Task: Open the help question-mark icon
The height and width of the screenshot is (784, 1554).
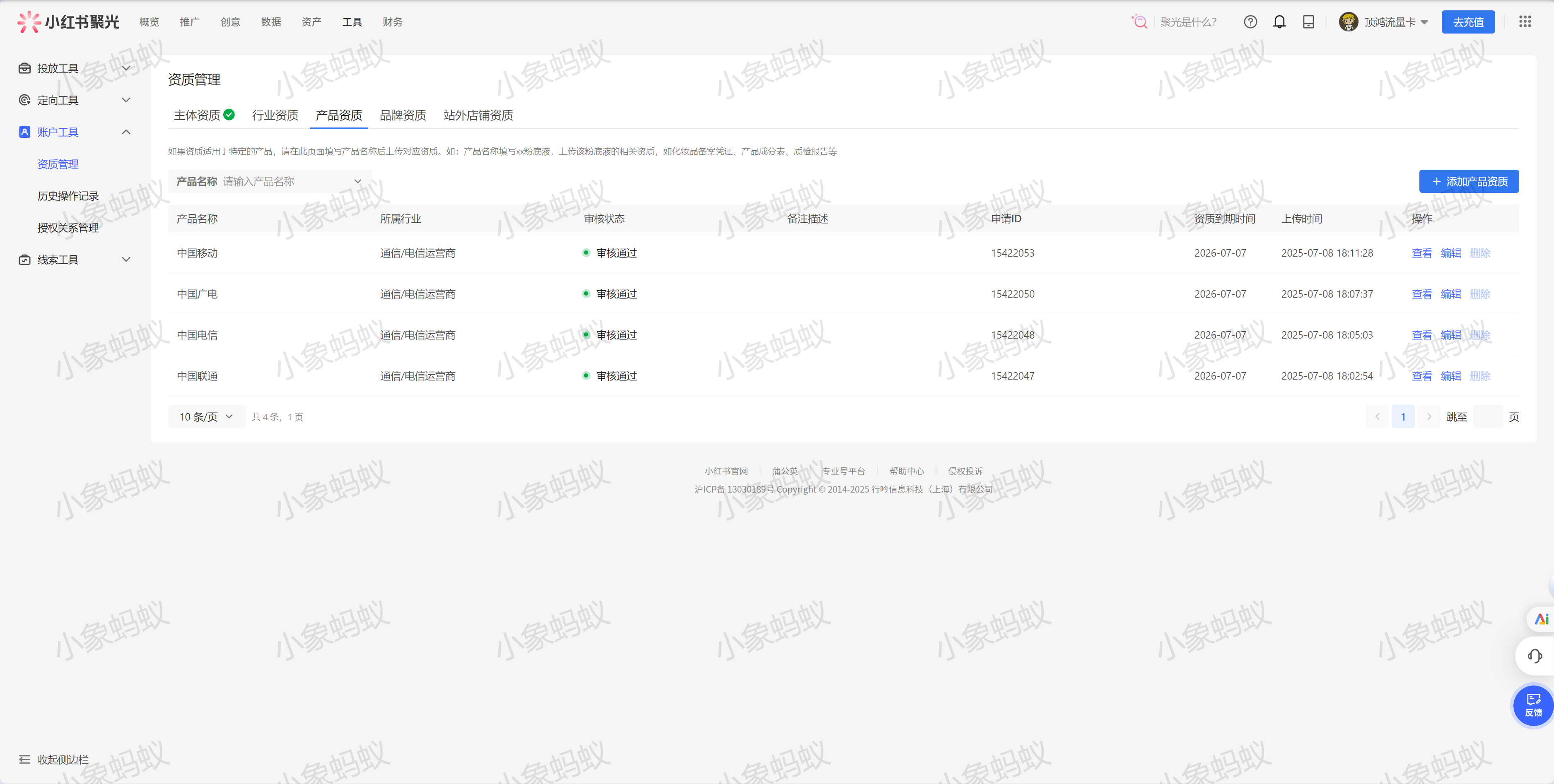Action: click(1250, 22)
